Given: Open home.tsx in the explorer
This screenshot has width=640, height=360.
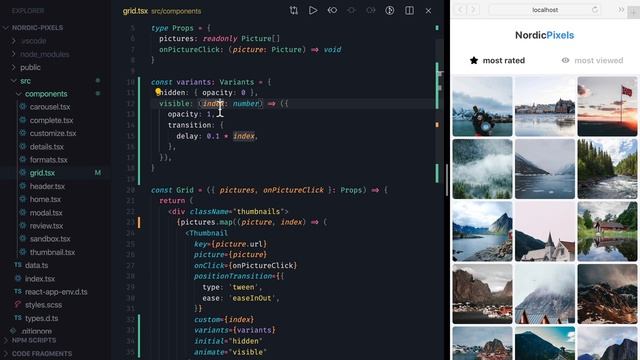Looking at the screenshot, I should tap(45, 200).
